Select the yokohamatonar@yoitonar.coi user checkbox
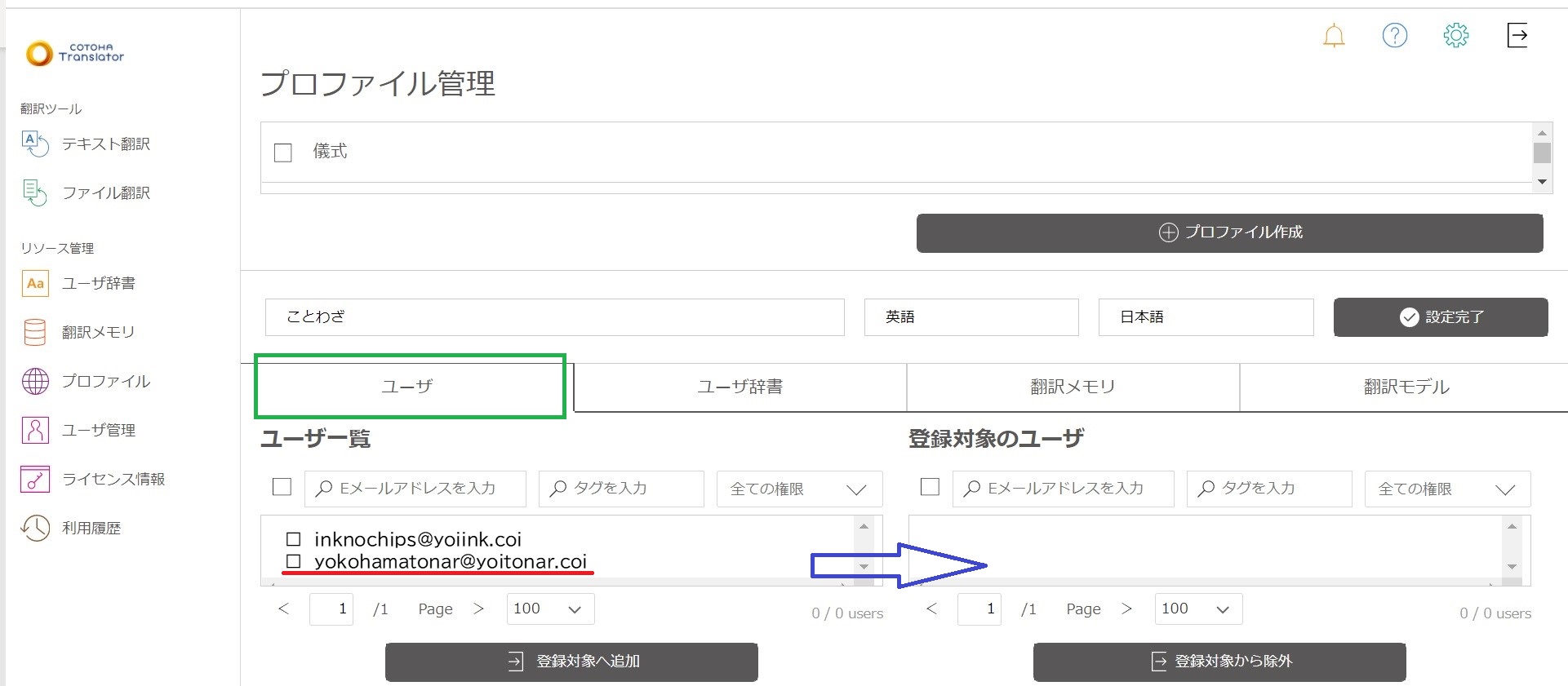 tap(294, 561)
